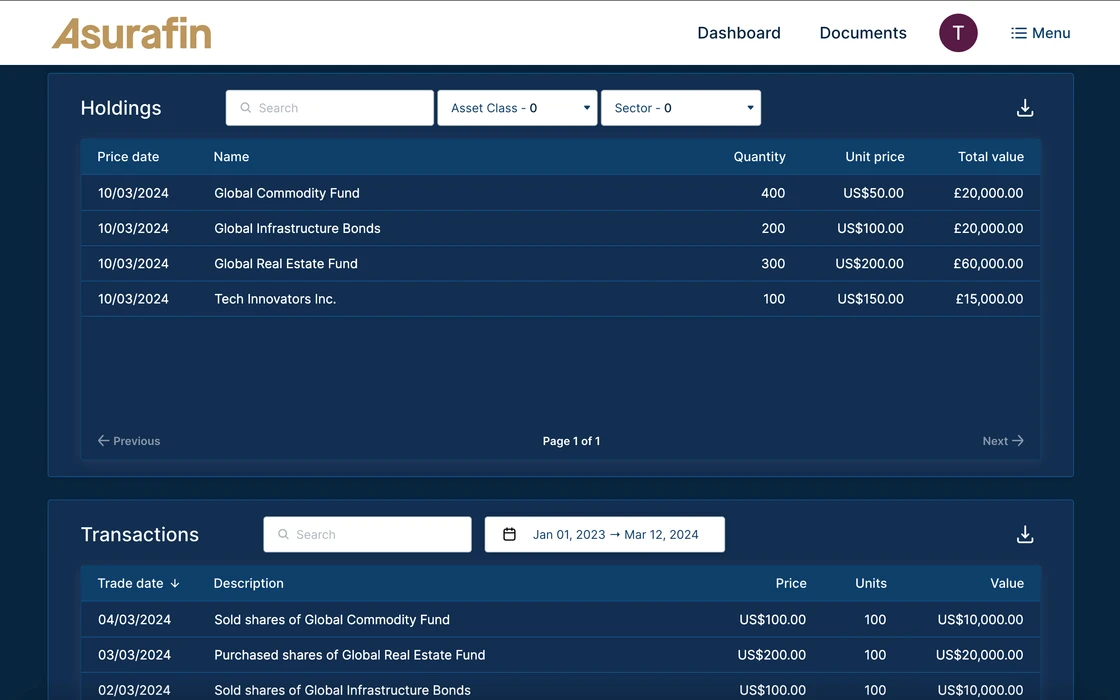Select Sold shares of Global Infrastructure Bonds

[342, 690]
